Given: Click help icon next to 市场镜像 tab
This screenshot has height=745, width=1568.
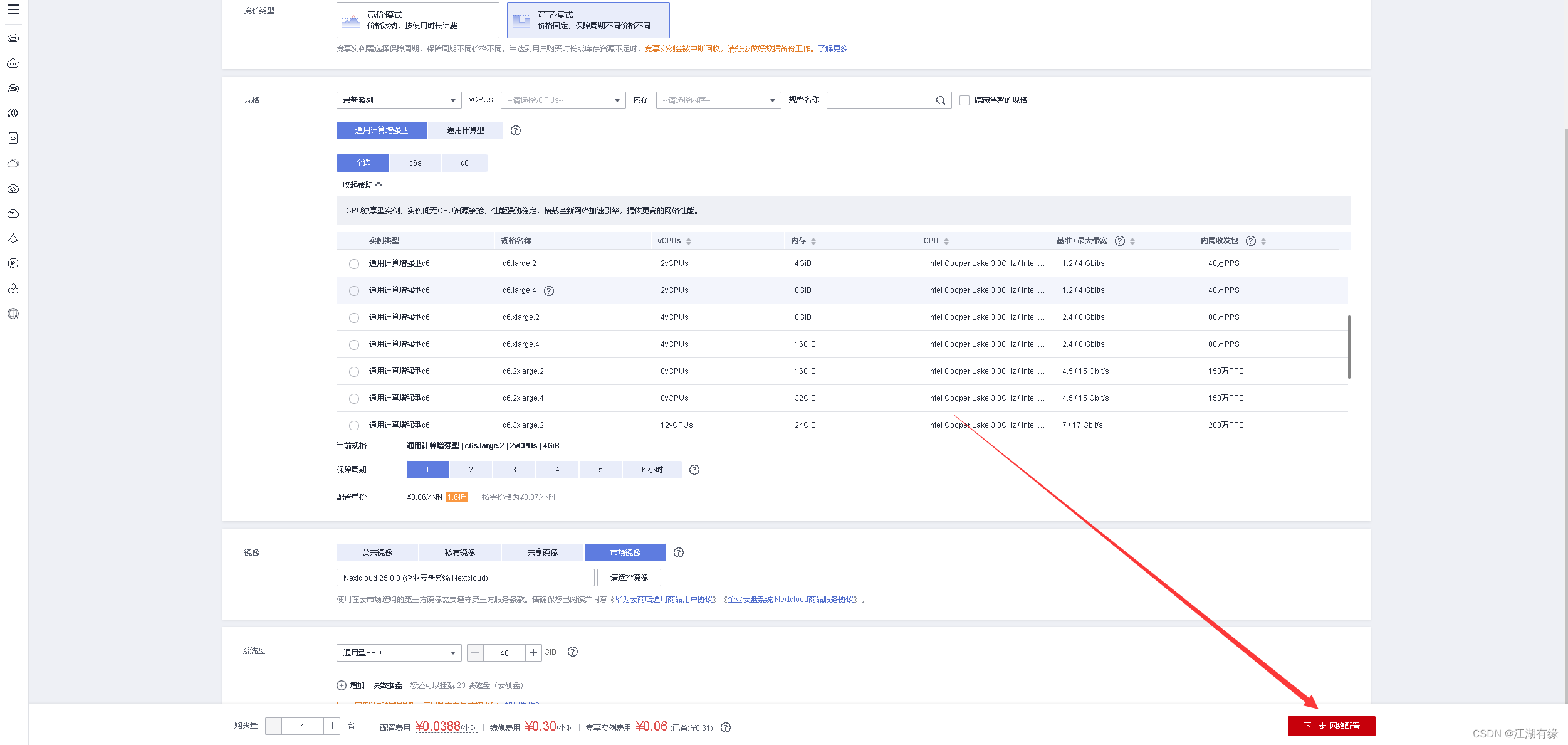Looking at the screenshot, I should pyautogui.click(x=679, y=552).
